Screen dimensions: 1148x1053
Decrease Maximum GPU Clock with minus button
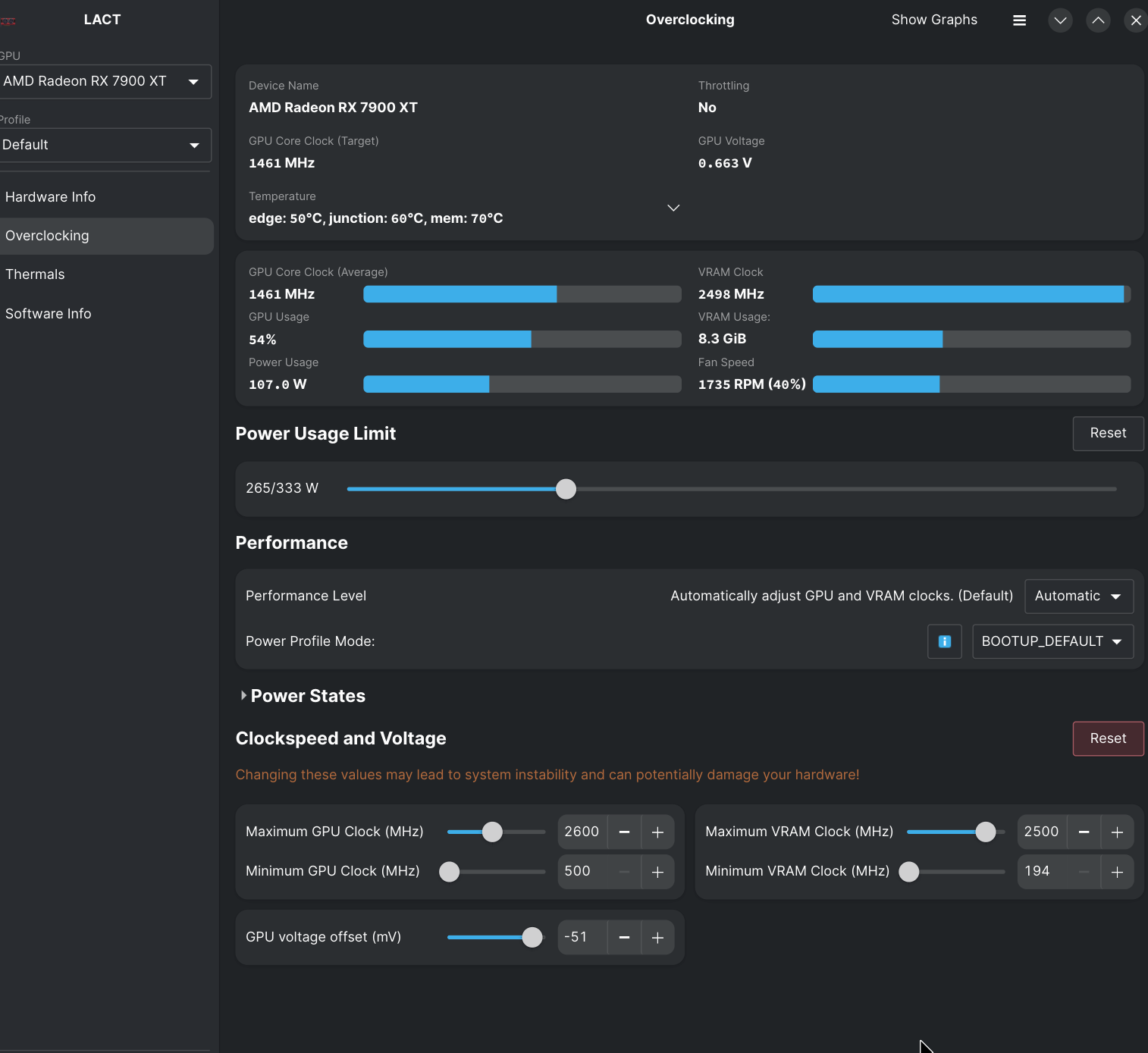pos(624,832)
